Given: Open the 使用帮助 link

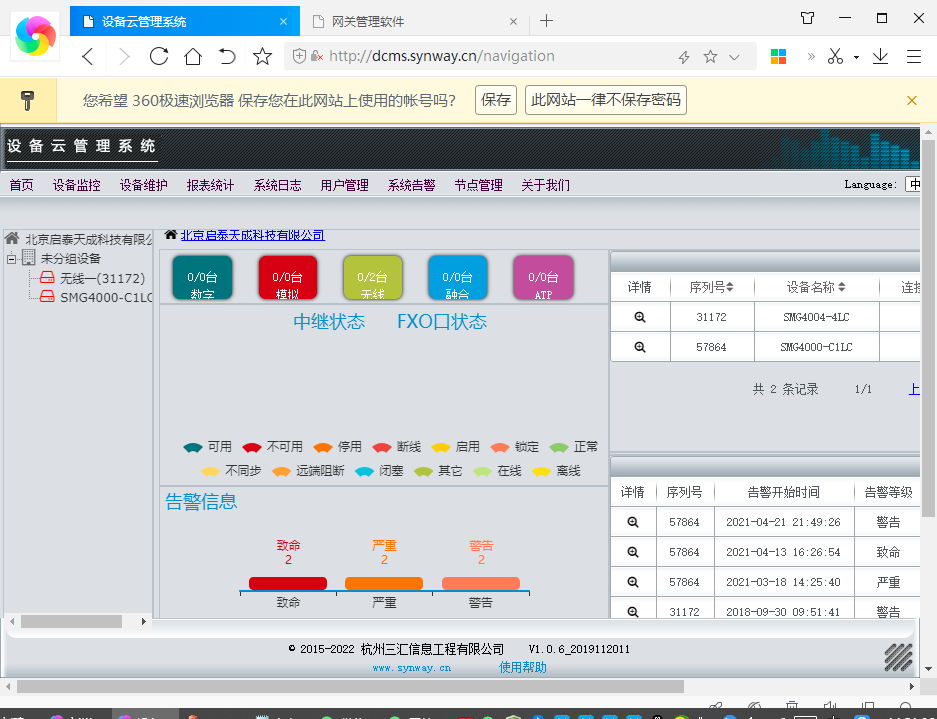Looking at the screenshot, I should (523, 667).
